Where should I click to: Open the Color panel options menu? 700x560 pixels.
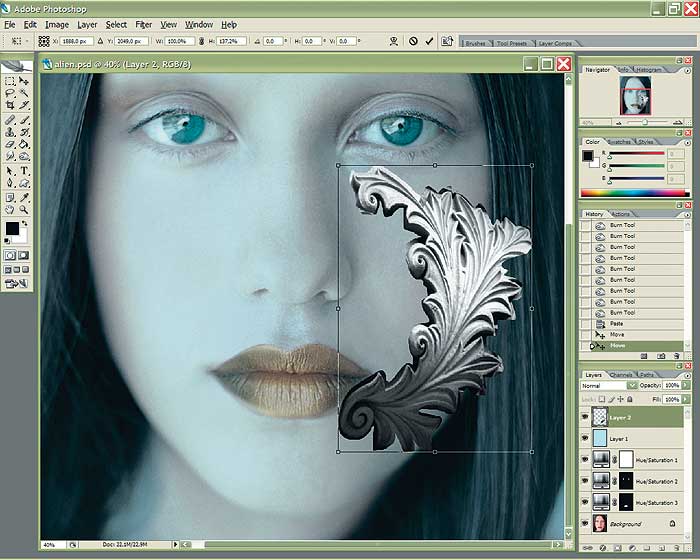pyautogui.click(x=688, y=142)
